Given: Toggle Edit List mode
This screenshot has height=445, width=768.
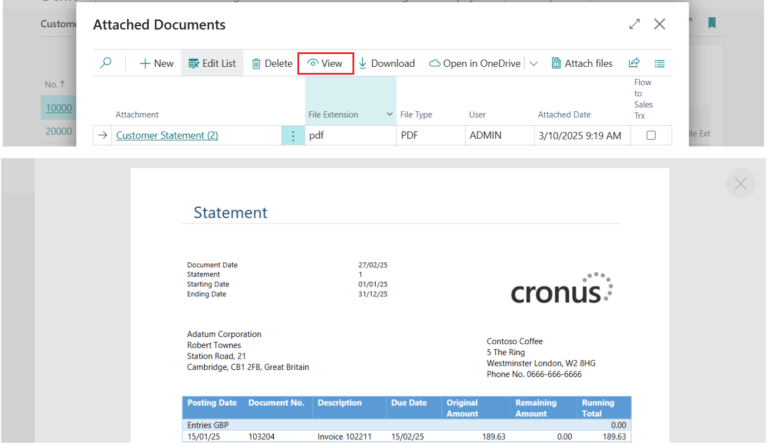Looking at the screenshot, I should (x=211, y=63).
